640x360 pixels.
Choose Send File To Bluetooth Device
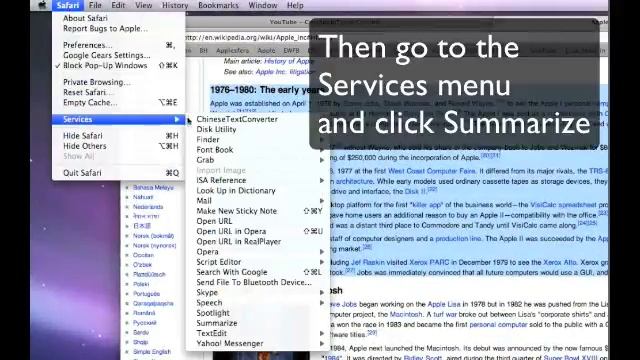pyautogui.click(x=254, y=282)
